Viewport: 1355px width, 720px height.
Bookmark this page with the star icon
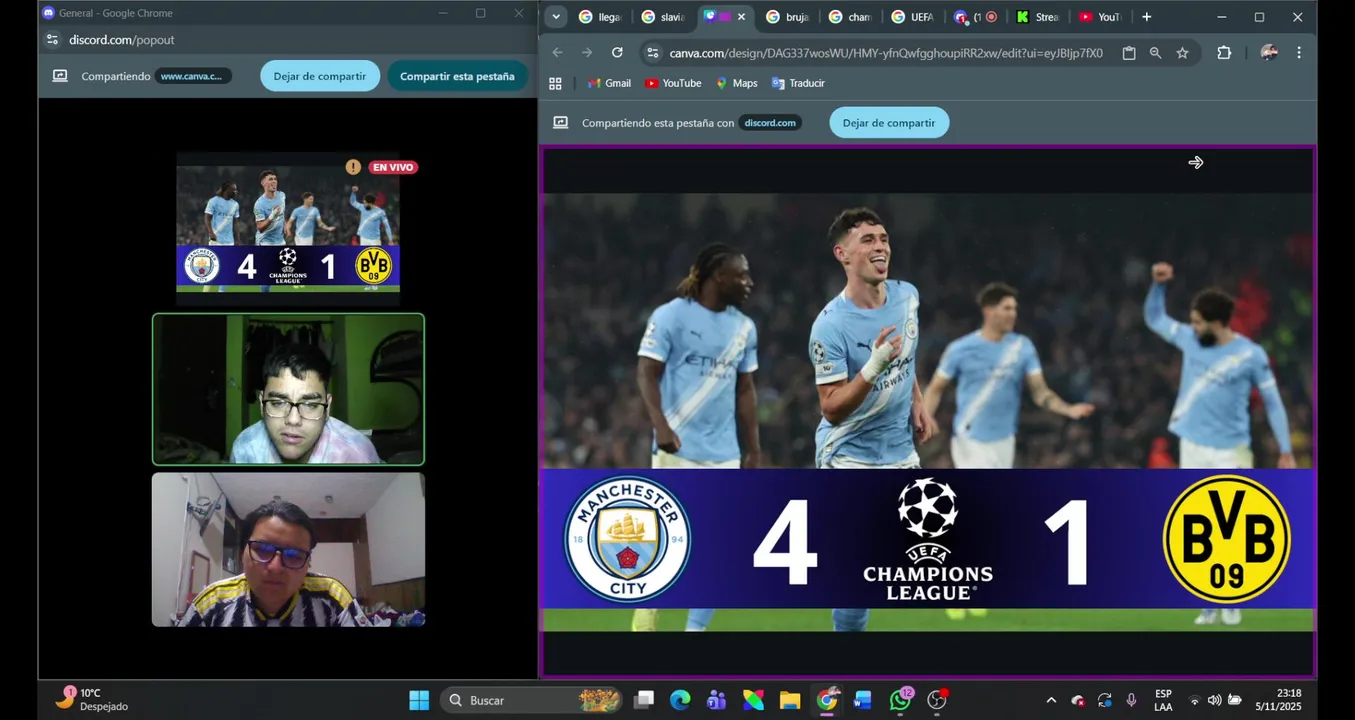pyautogui.click(x=1183, y=53)
